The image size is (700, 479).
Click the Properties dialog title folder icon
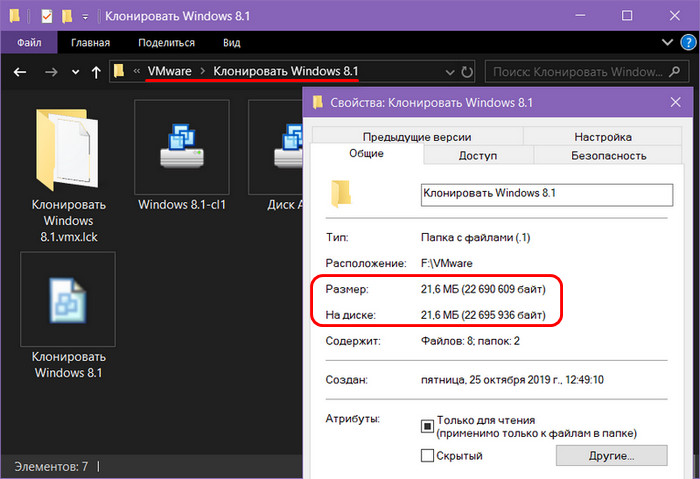[317, 102]
